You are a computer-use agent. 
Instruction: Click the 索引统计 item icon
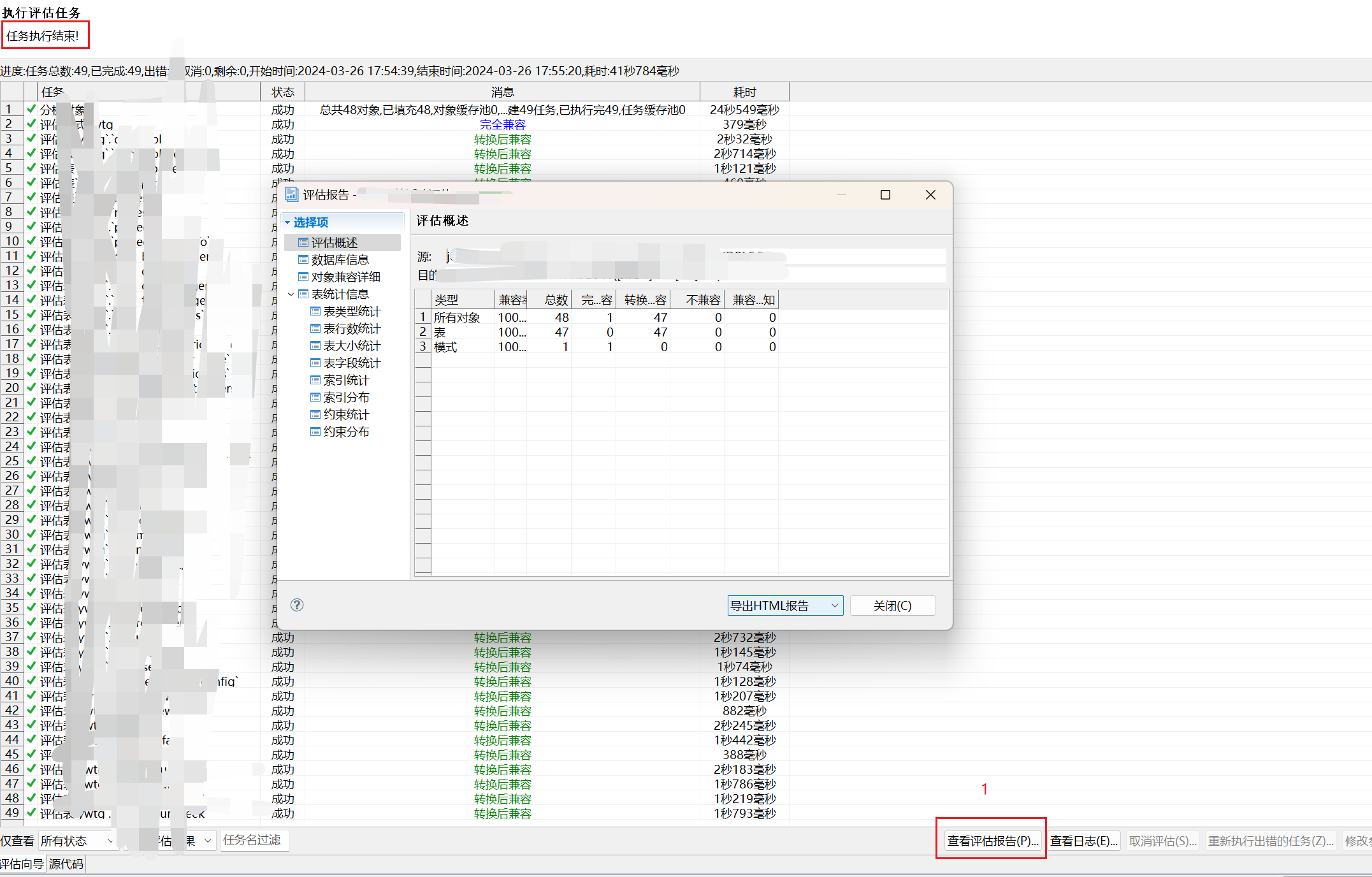[315, 381]
